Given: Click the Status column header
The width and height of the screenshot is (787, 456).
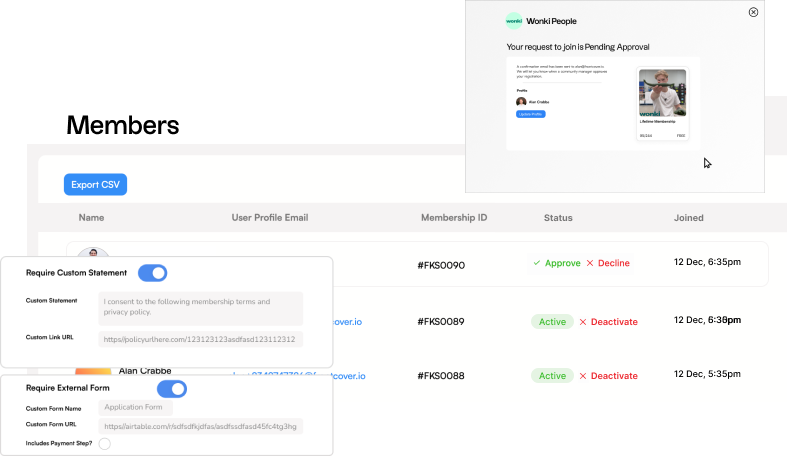Looking at the screenshot, I should pos(558,217).
